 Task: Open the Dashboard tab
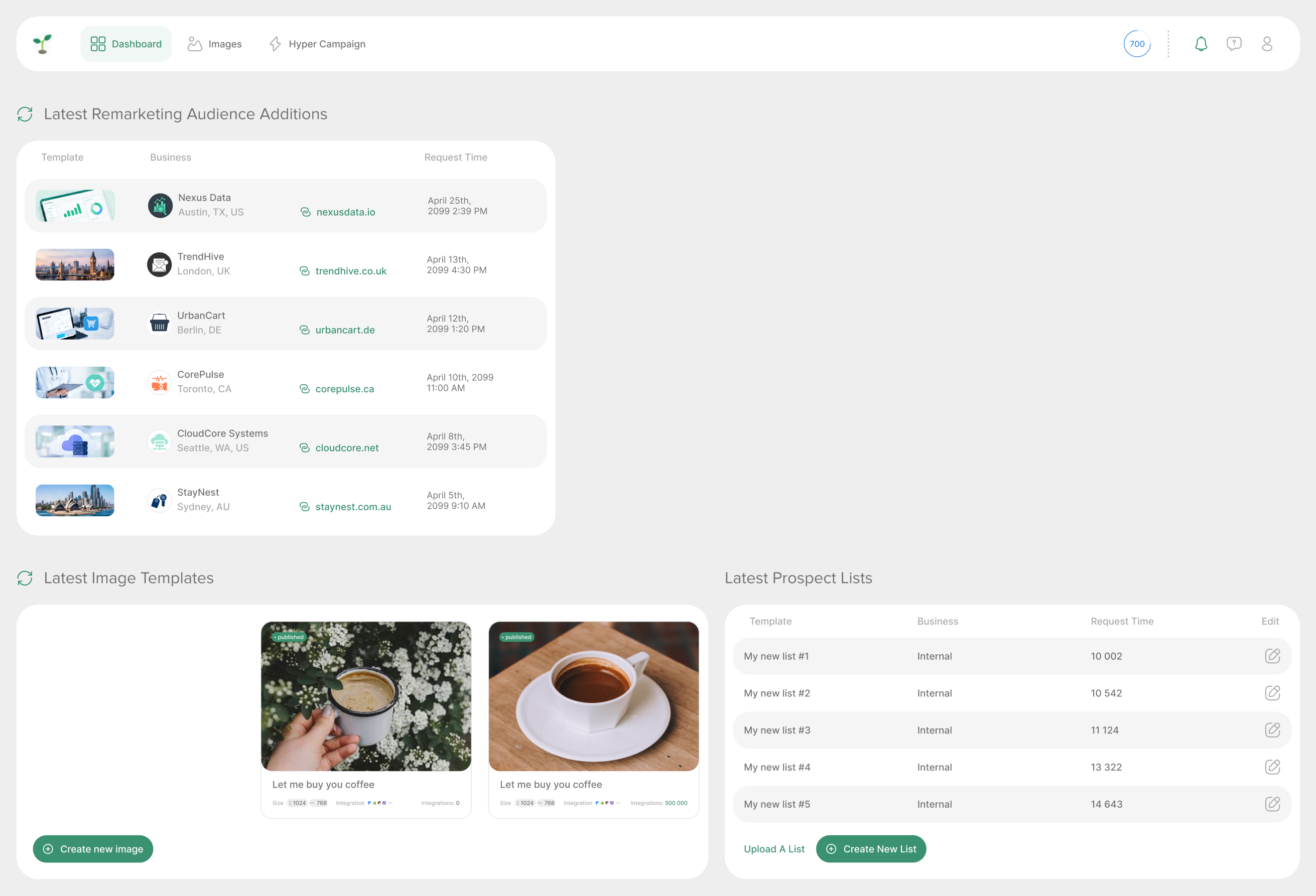click(125, 44)
